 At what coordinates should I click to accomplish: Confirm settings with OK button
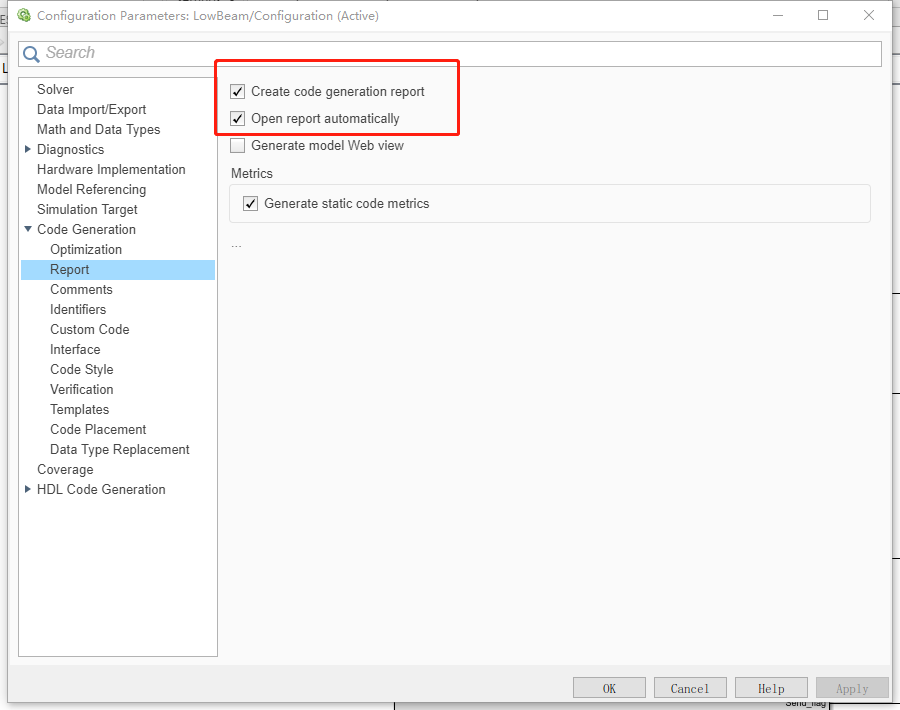pyautogui.click(x=609, y=688)
